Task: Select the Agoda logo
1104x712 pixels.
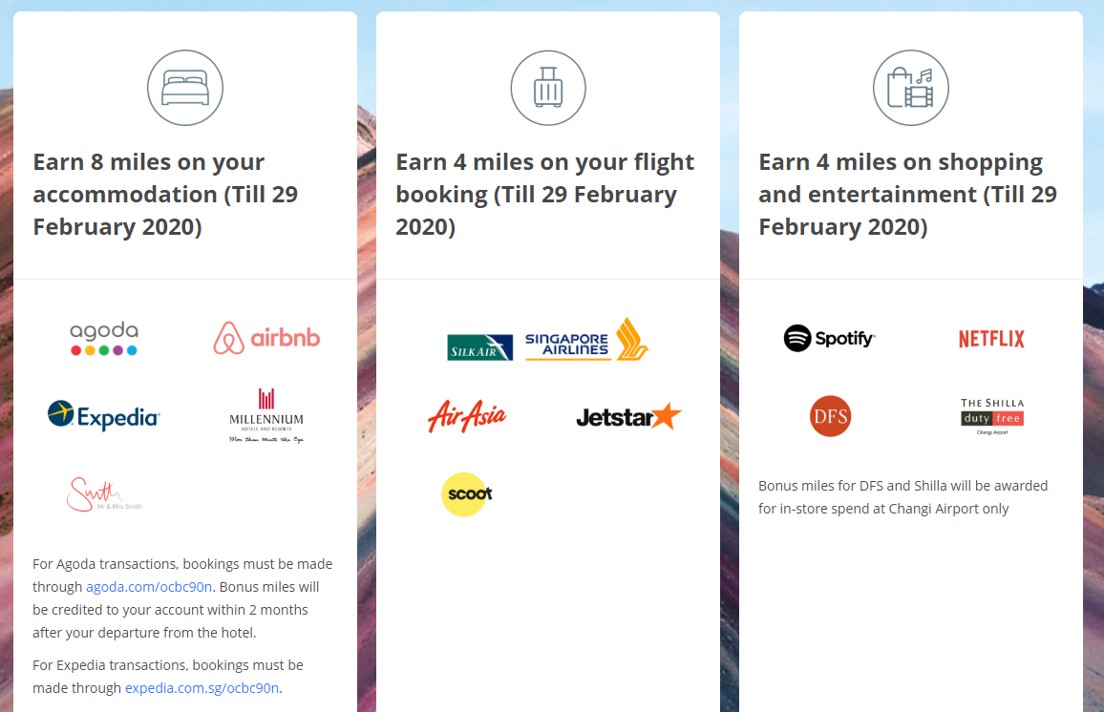Action: click(x=104, y=339)
